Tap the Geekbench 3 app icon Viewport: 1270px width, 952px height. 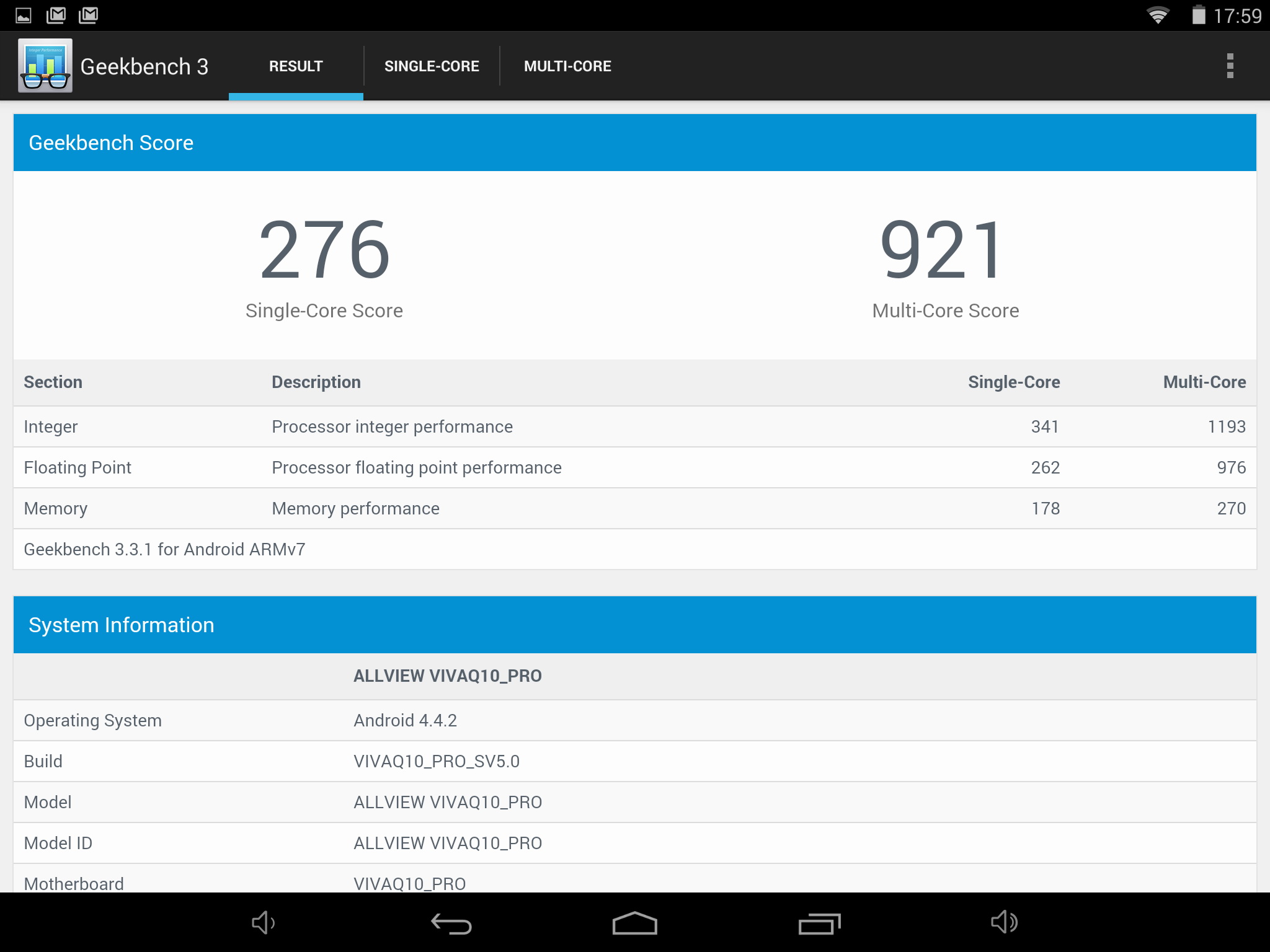pyautogui.click(x=45, y=66)
